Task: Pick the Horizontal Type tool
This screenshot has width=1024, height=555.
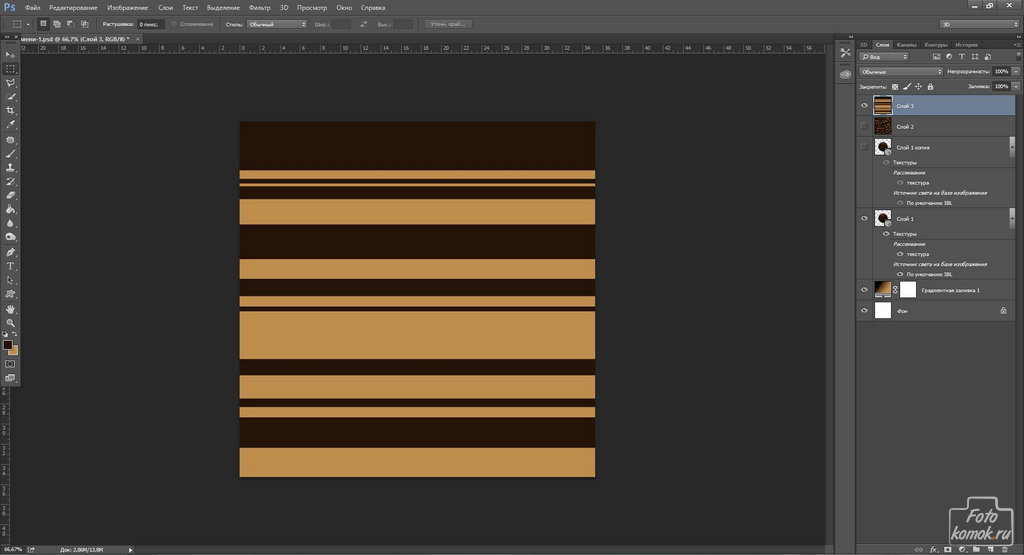Action: (11, 266)
